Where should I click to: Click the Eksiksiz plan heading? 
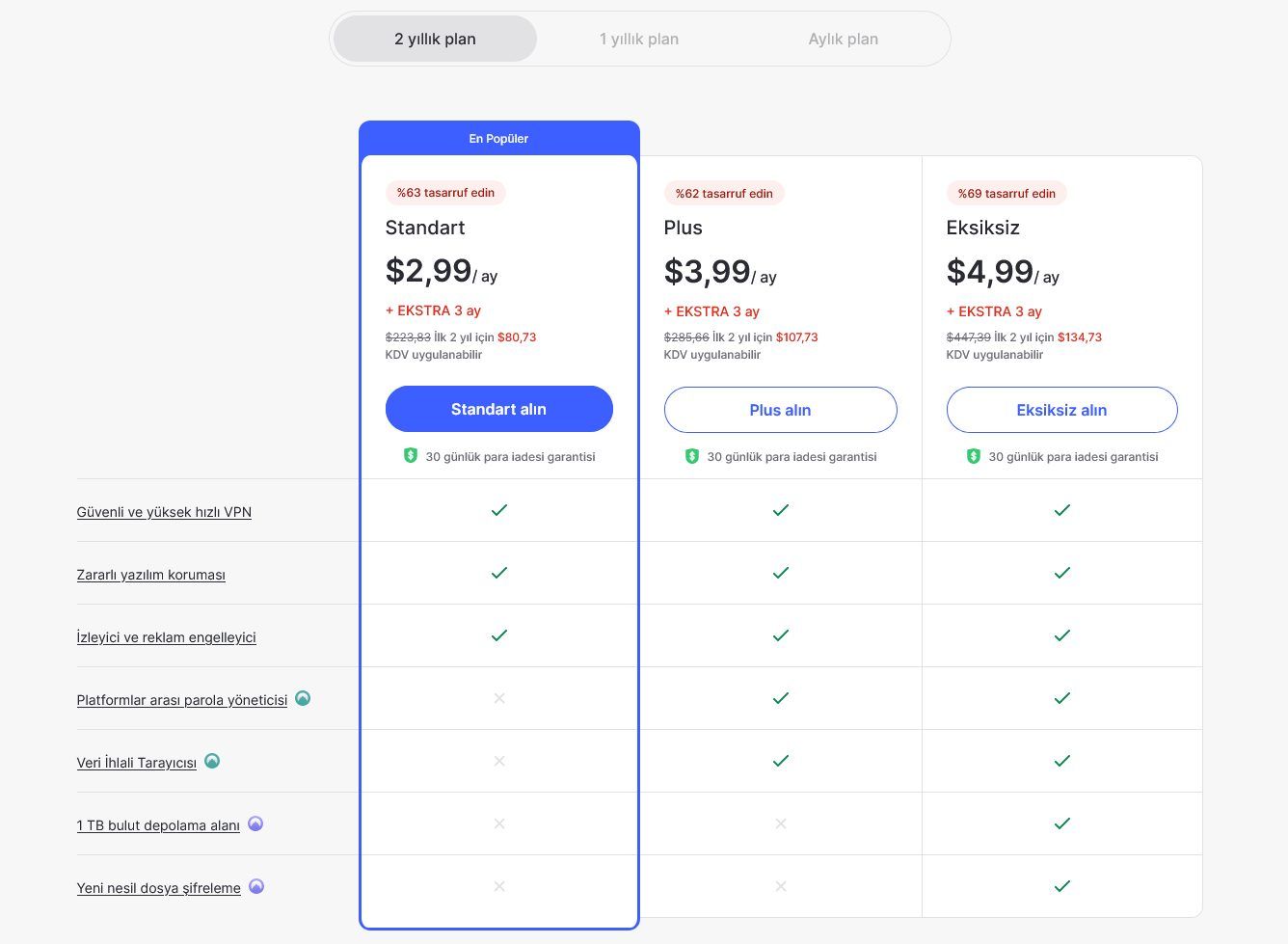(x=983, y=228)
